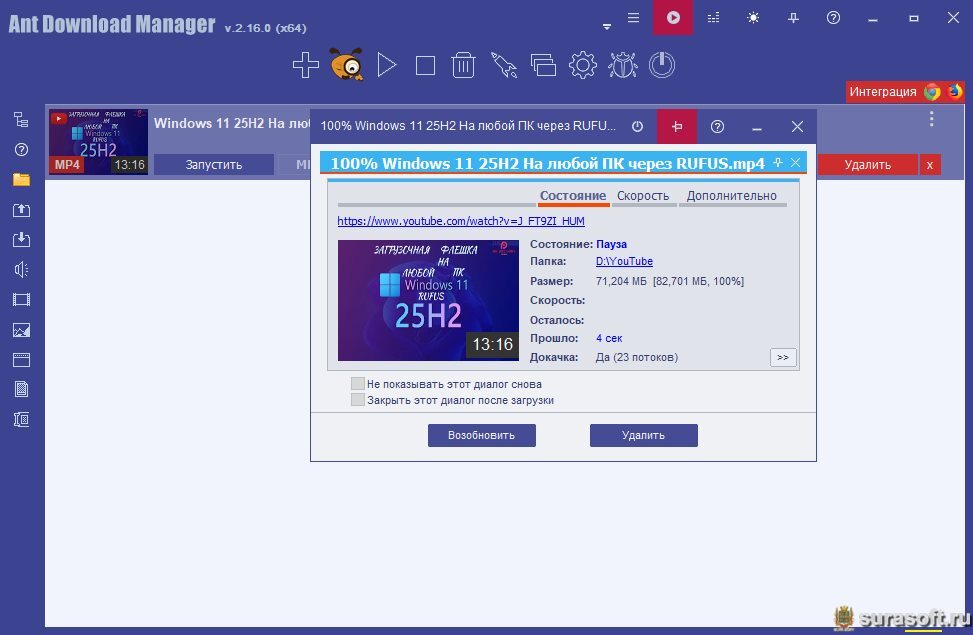
Task: Click the speaker icon in the sidebar
Action: pos(21,270)
